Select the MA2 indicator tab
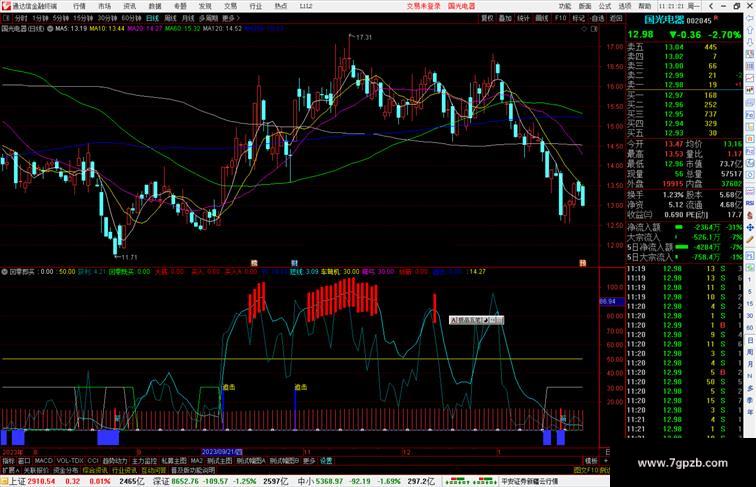 click(197, 461)
